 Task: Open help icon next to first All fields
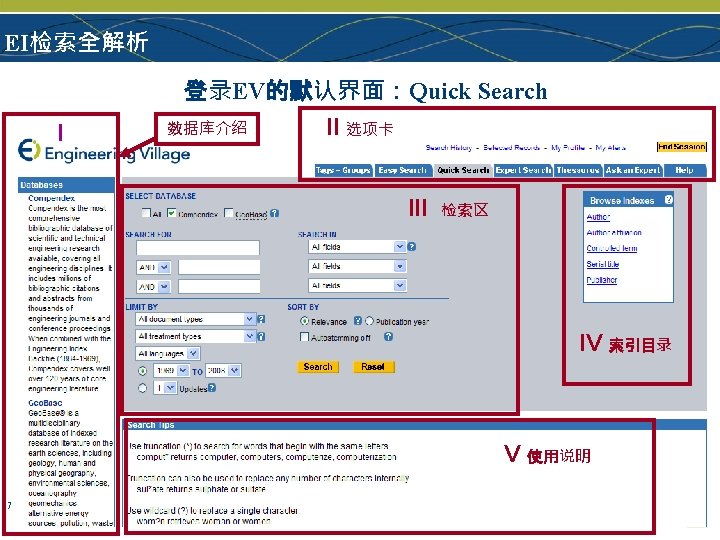click(412, 247)
